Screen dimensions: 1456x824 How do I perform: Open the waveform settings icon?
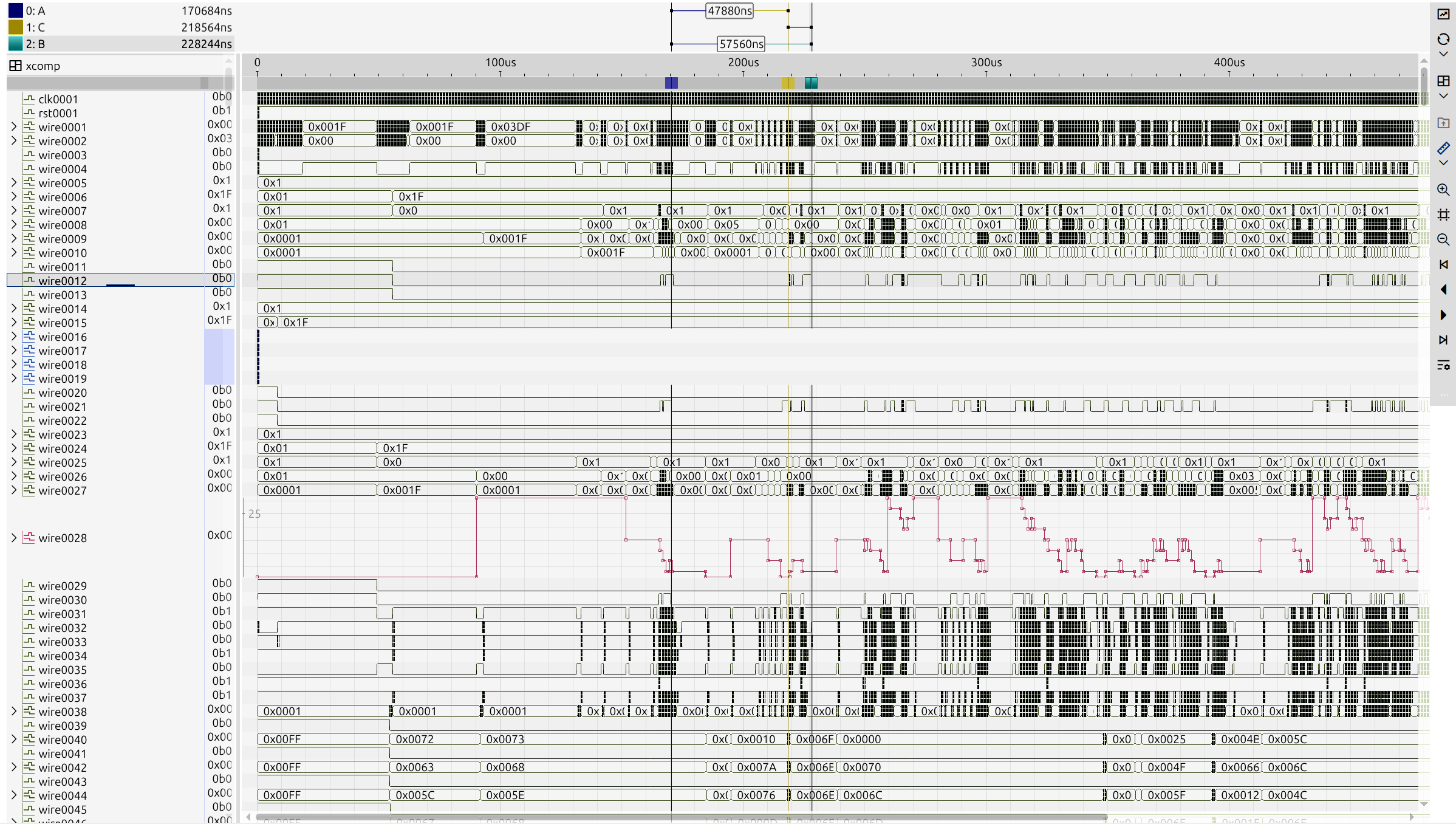coord(1443,365)
